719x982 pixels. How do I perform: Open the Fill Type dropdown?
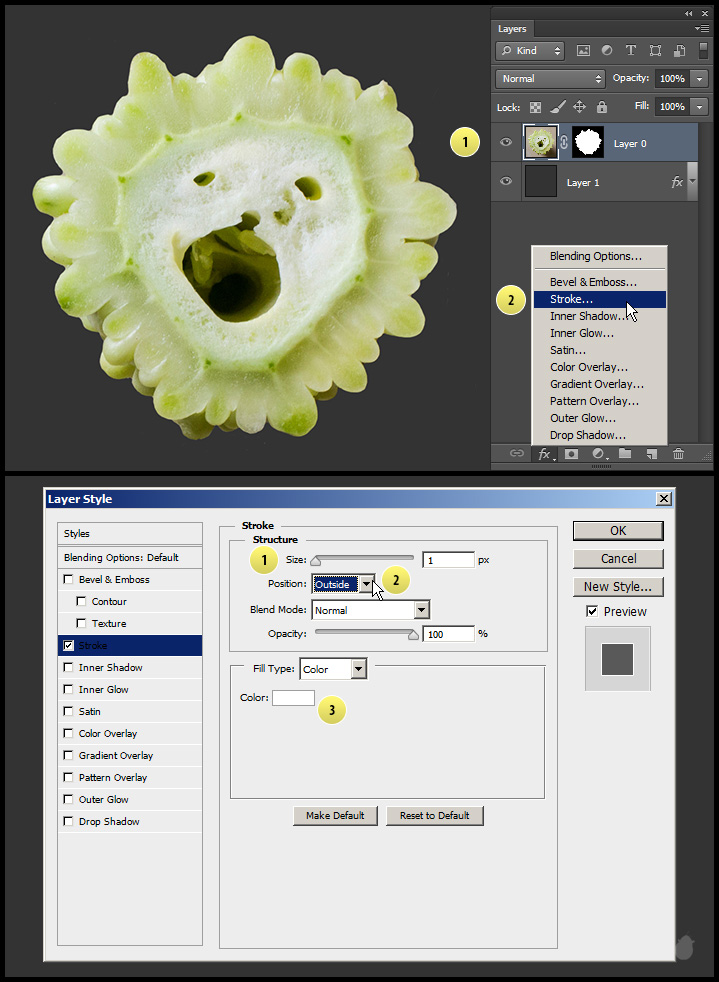pos(358,669)
